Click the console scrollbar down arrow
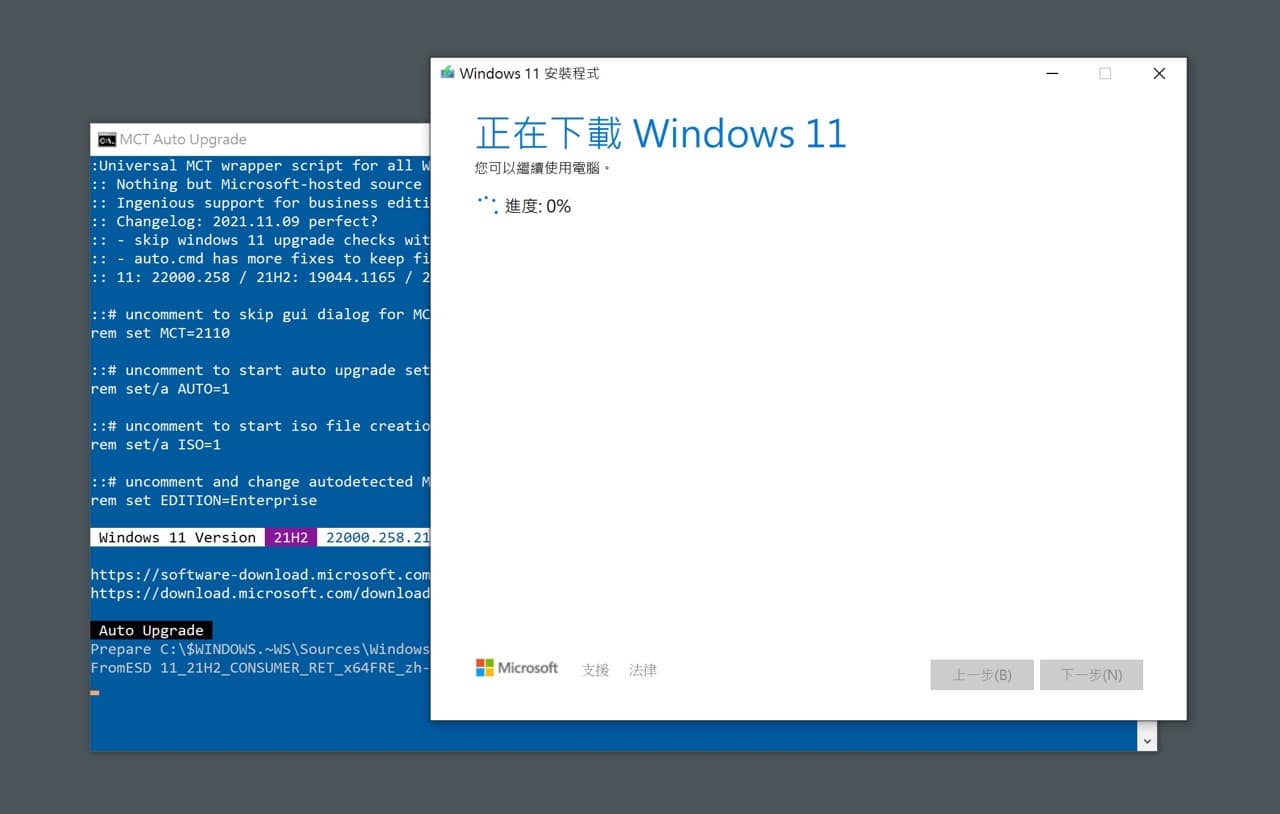Image resolution: width=1280 pixels, height=814 pixels. pos(1147,741)
